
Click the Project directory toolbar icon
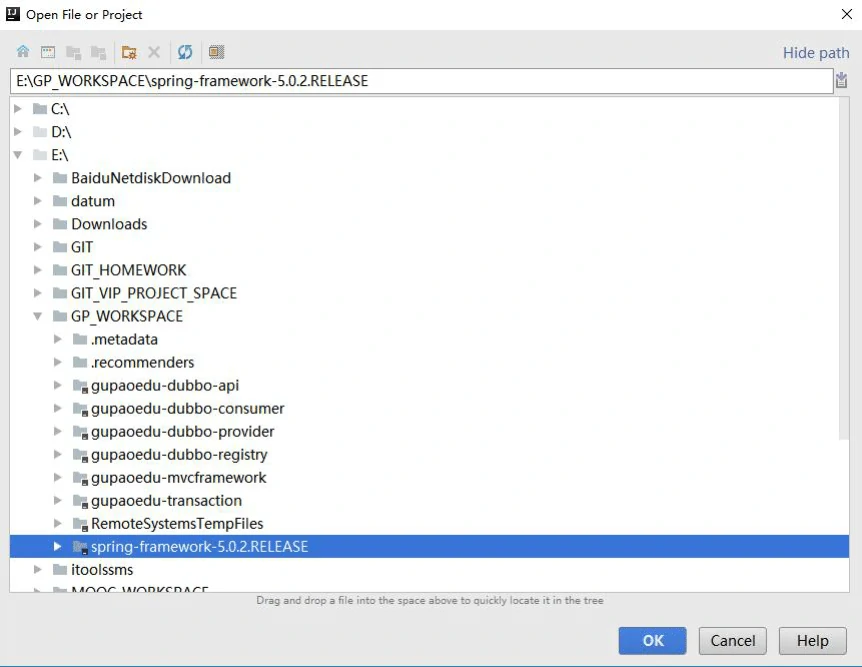point(73,52)
